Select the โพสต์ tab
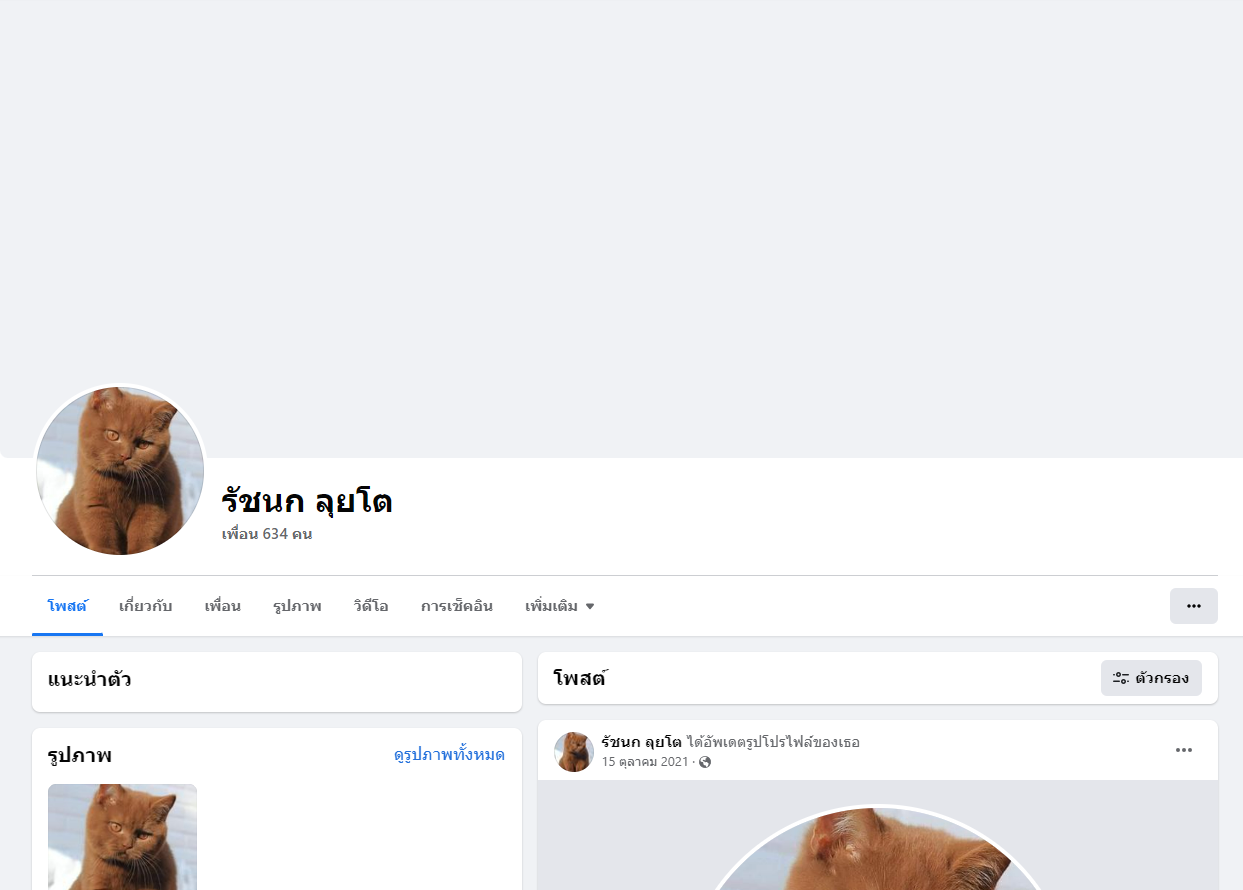The image size is (1243, 890). [x=67, y=606]
